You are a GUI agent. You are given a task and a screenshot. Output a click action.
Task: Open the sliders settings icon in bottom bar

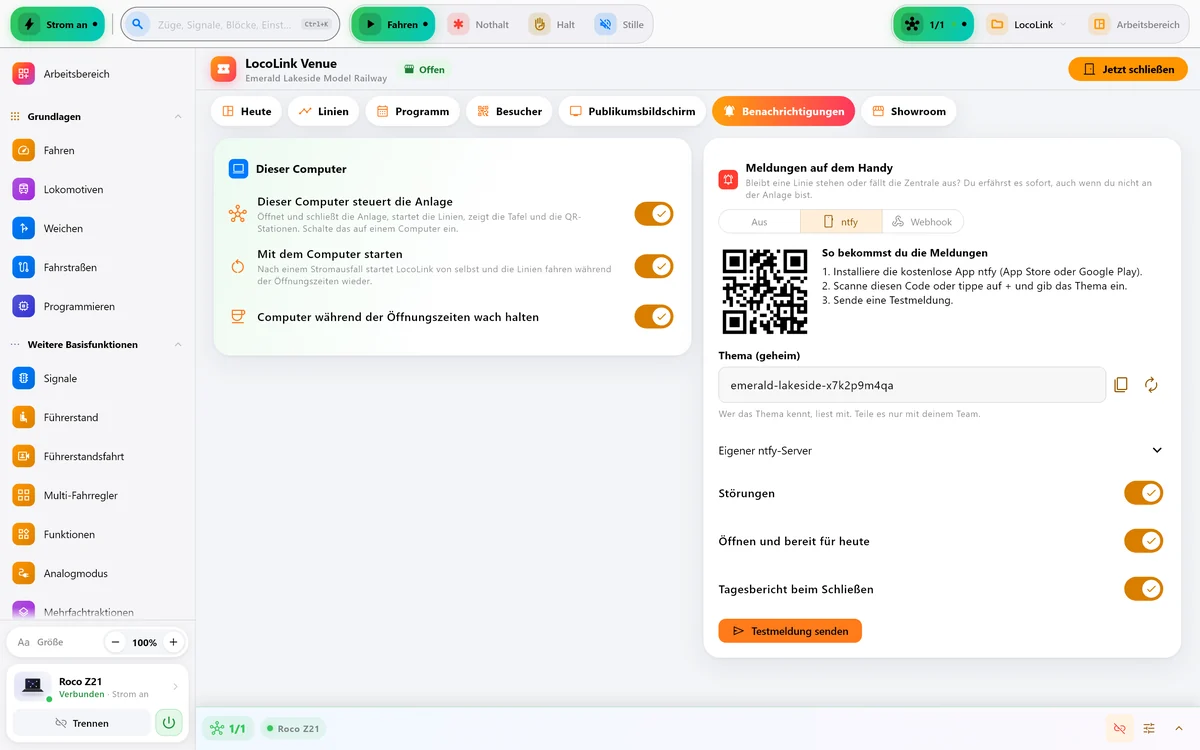[x=1149, y=728]
